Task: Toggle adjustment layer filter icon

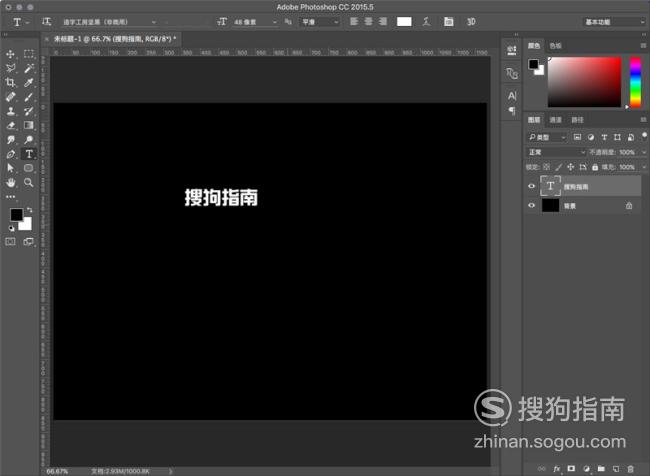Action: [x=591, y=137]
